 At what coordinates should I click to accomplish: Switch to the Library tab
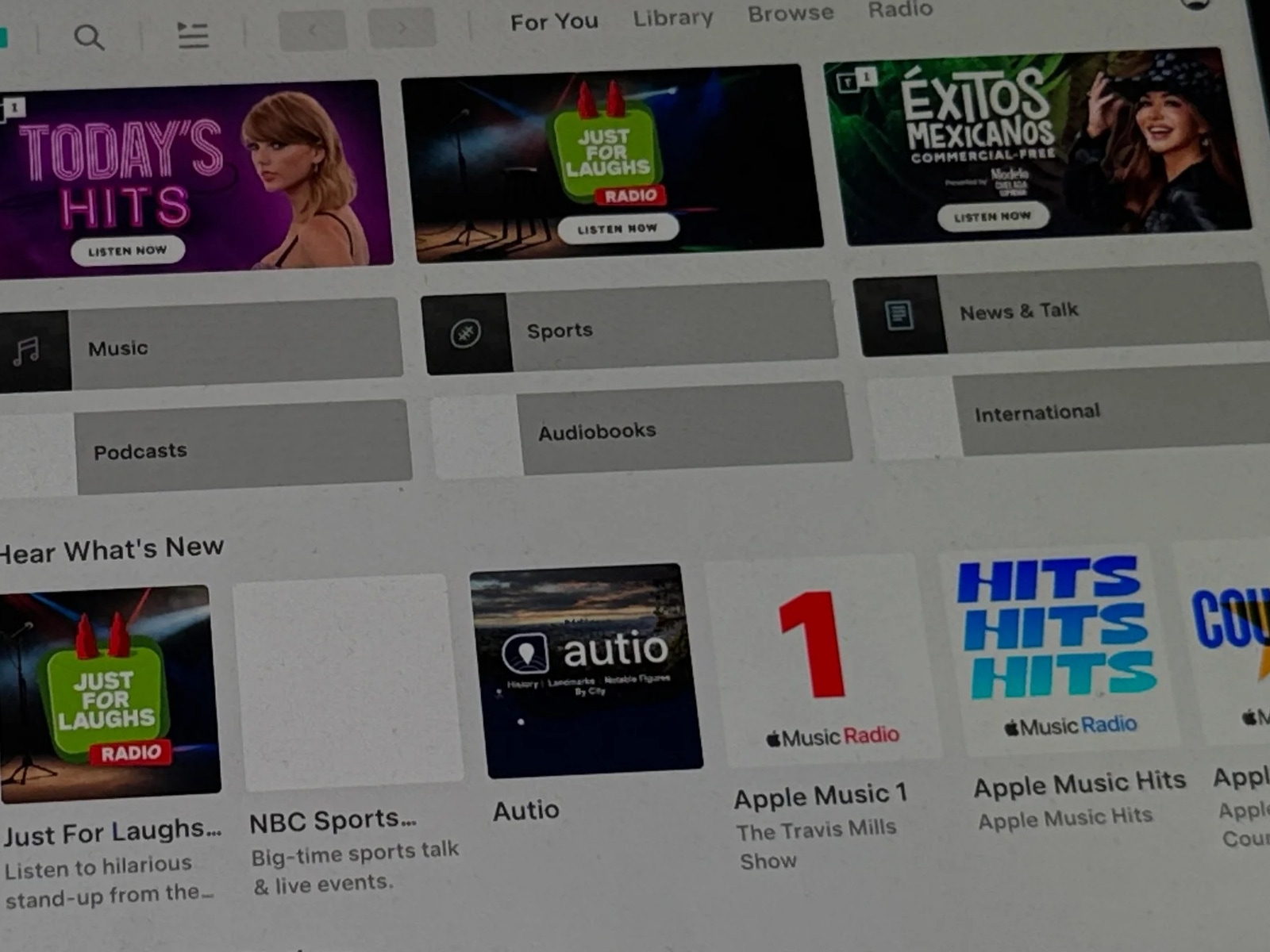pos(673,17)
